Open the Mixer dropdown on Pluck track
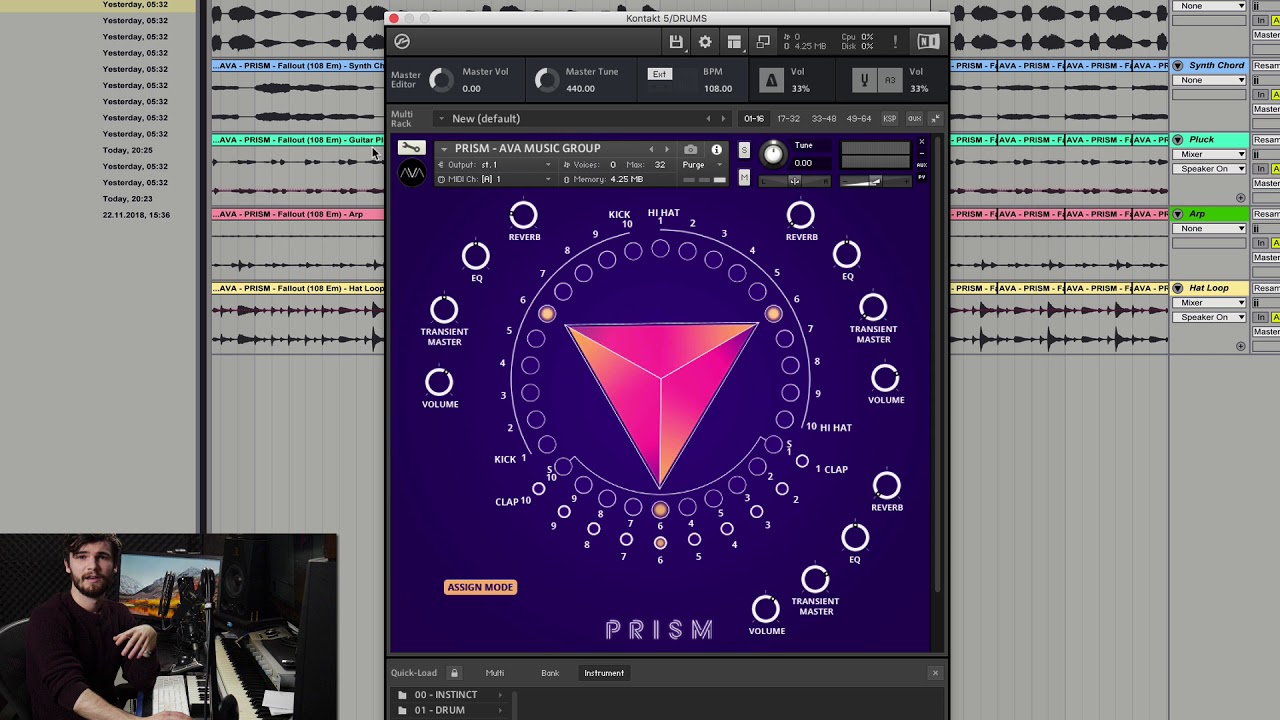Image resolution: width=1280 pixels, height=720 pixels. [x=1211, y=155]
